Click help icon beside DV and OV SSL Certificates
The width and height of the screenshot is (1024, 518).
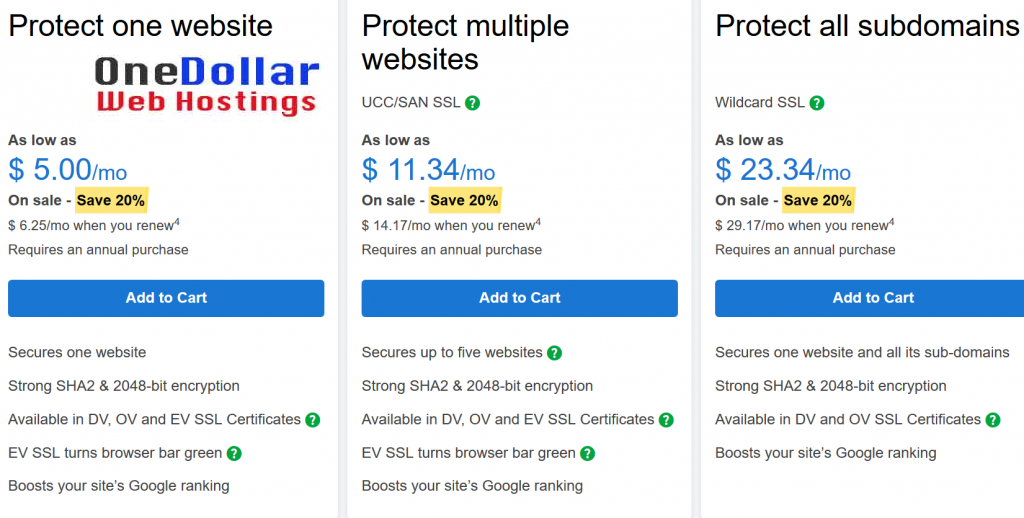point(993,419)
